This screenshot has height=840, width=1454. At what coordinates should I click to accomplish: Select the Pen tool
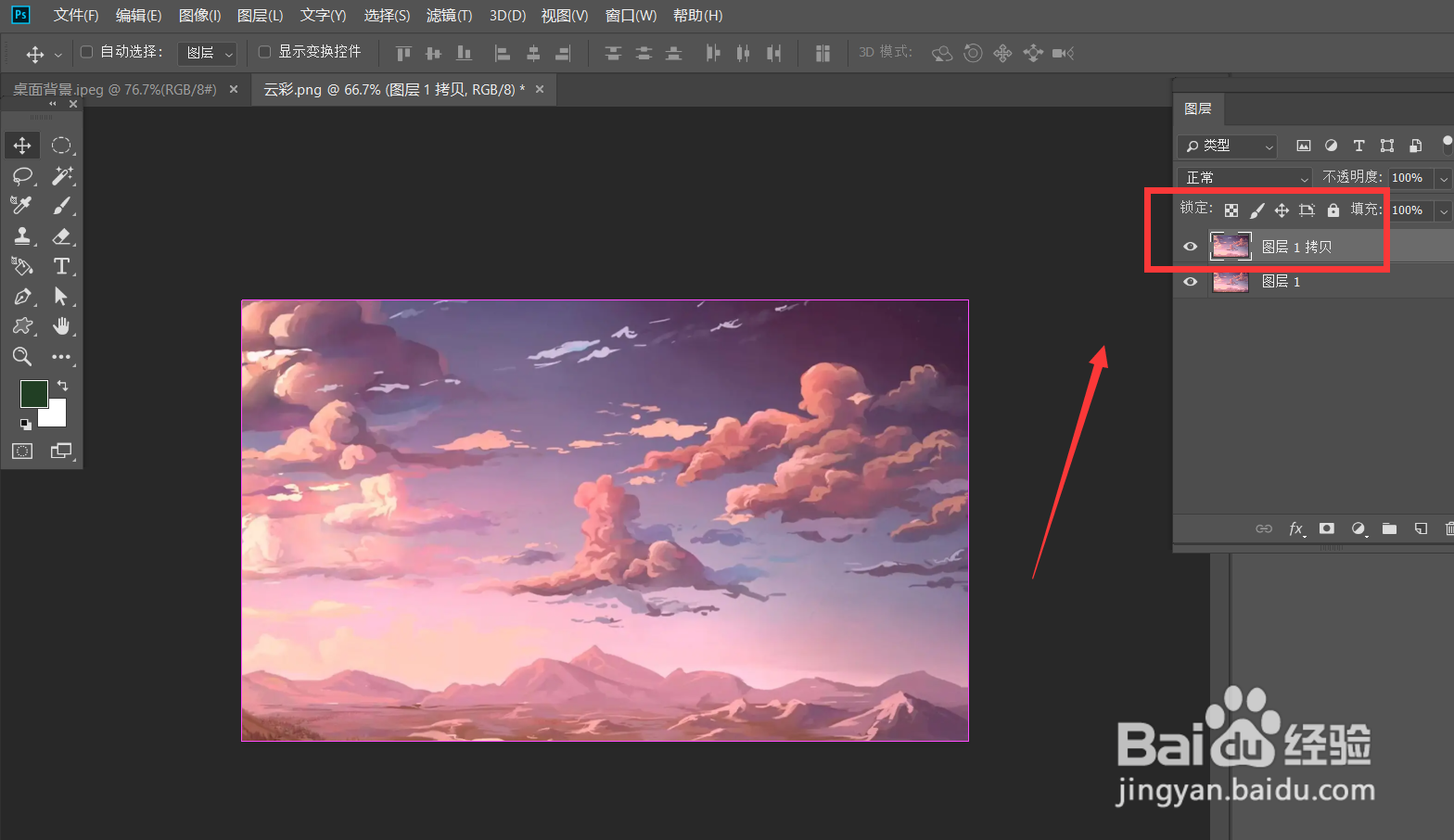point(22,297)
